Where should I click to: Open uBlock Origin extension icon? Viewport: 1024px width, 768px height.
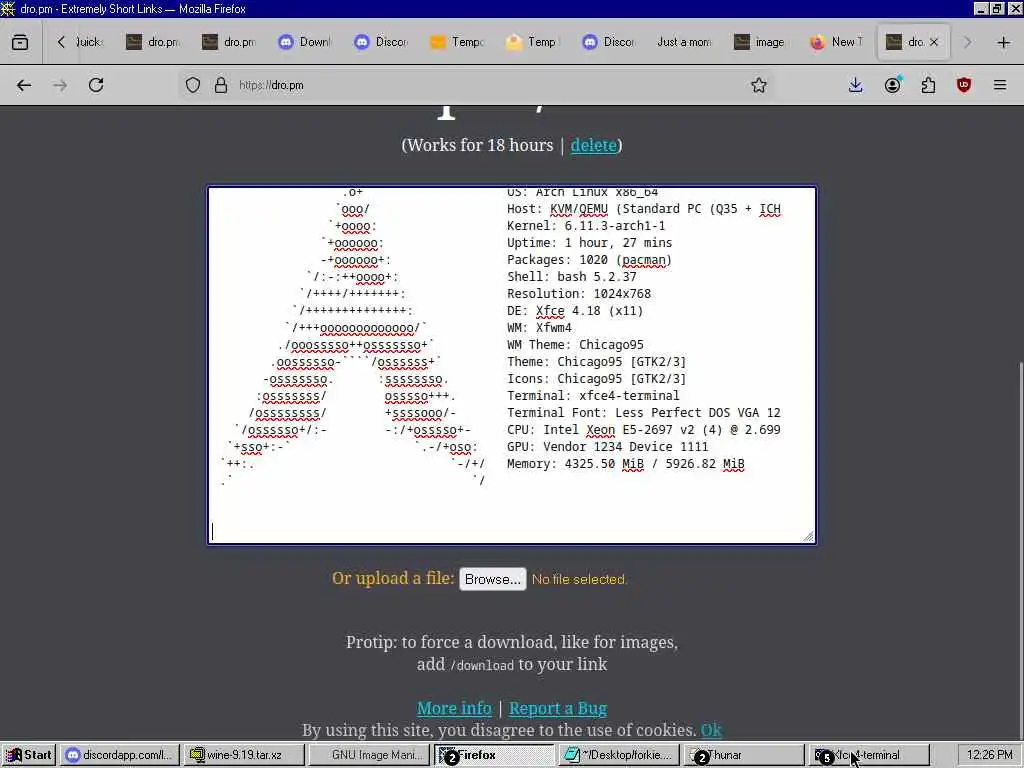point(964,85)
